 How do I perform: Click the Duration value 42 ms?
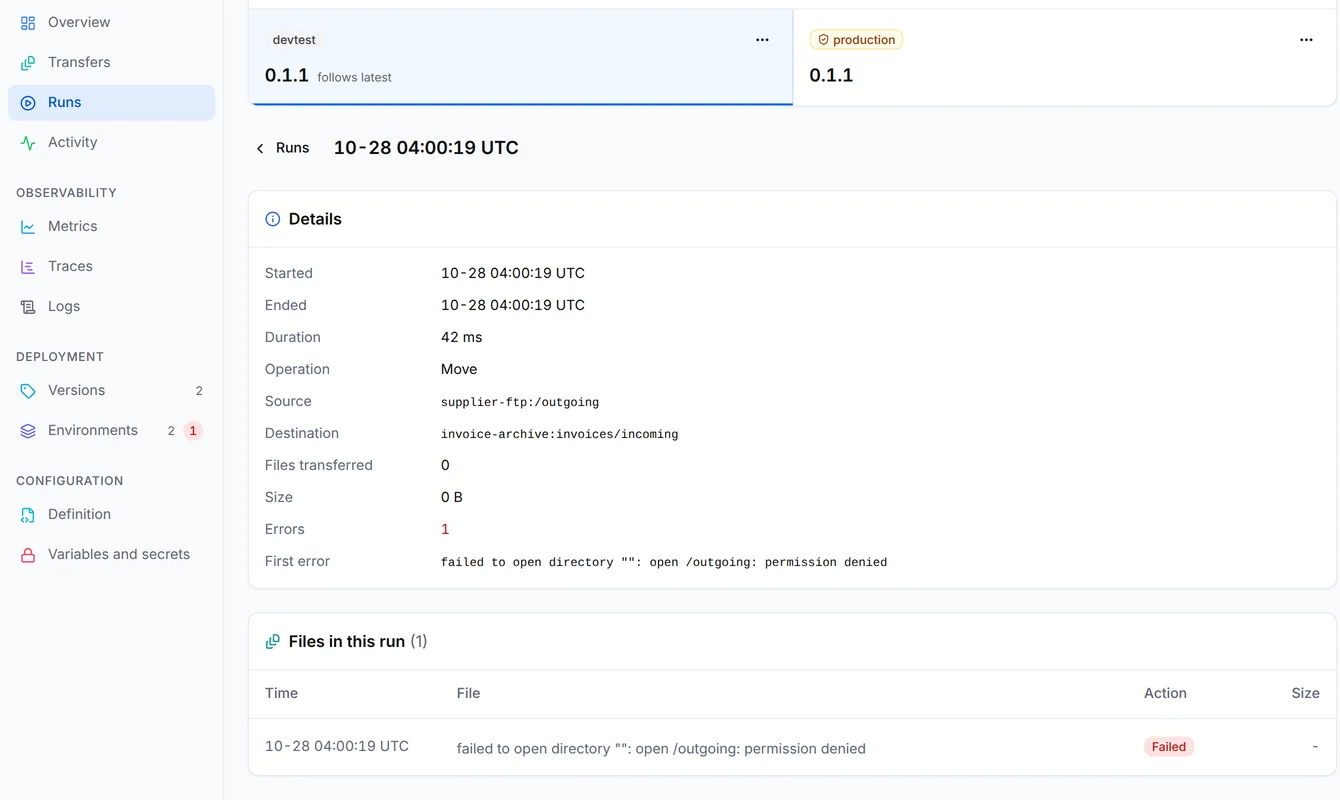(x=461, y=337)
